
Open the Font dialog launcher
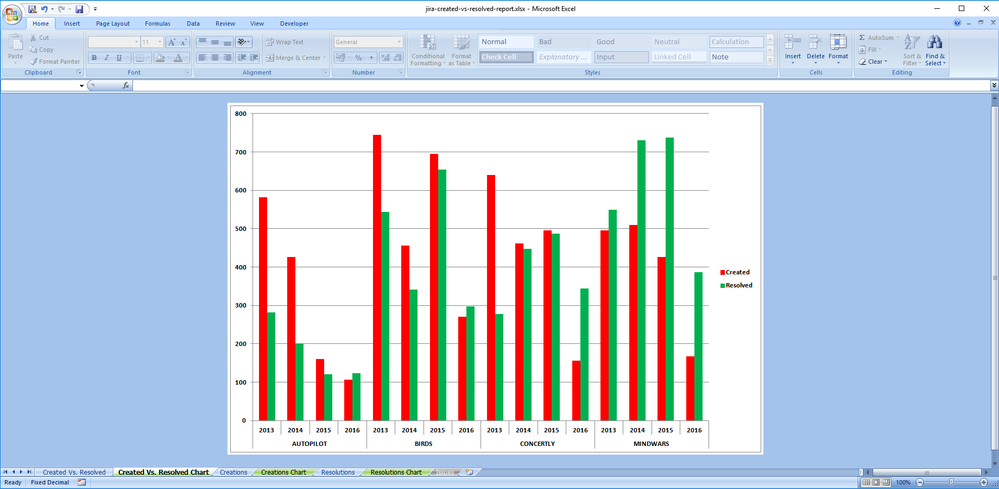pos(187,73)
